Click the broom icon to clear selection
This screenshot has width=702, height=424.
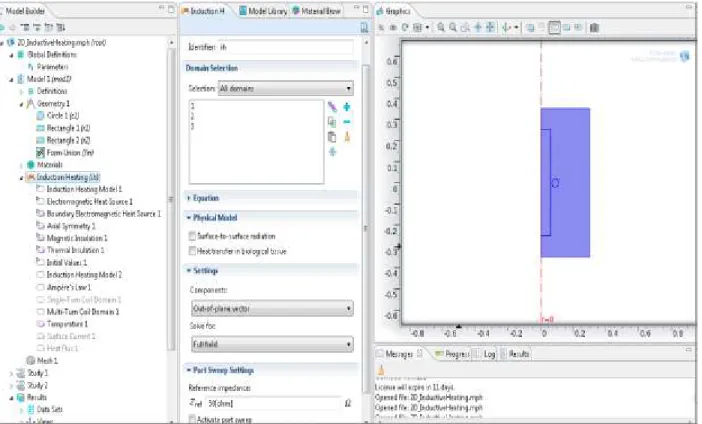click(x=347, y=137)
